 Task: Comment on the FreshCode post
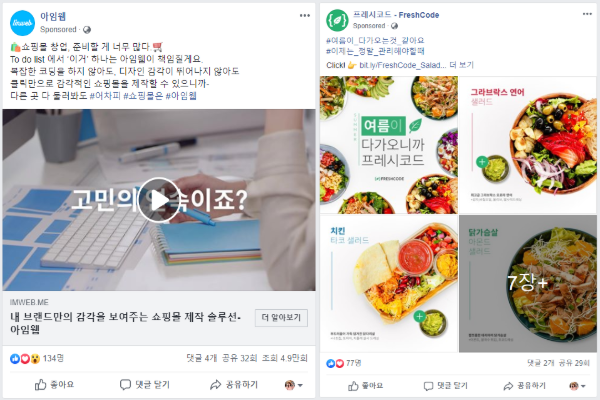[446, 385]
